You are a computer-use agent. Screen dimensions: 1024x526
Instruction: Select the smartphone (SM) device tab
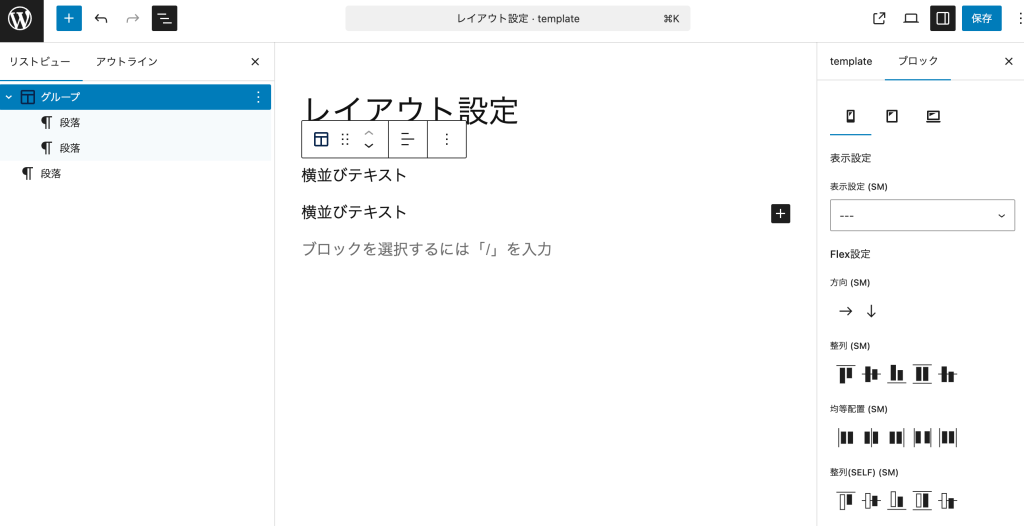tap(850, 117)
